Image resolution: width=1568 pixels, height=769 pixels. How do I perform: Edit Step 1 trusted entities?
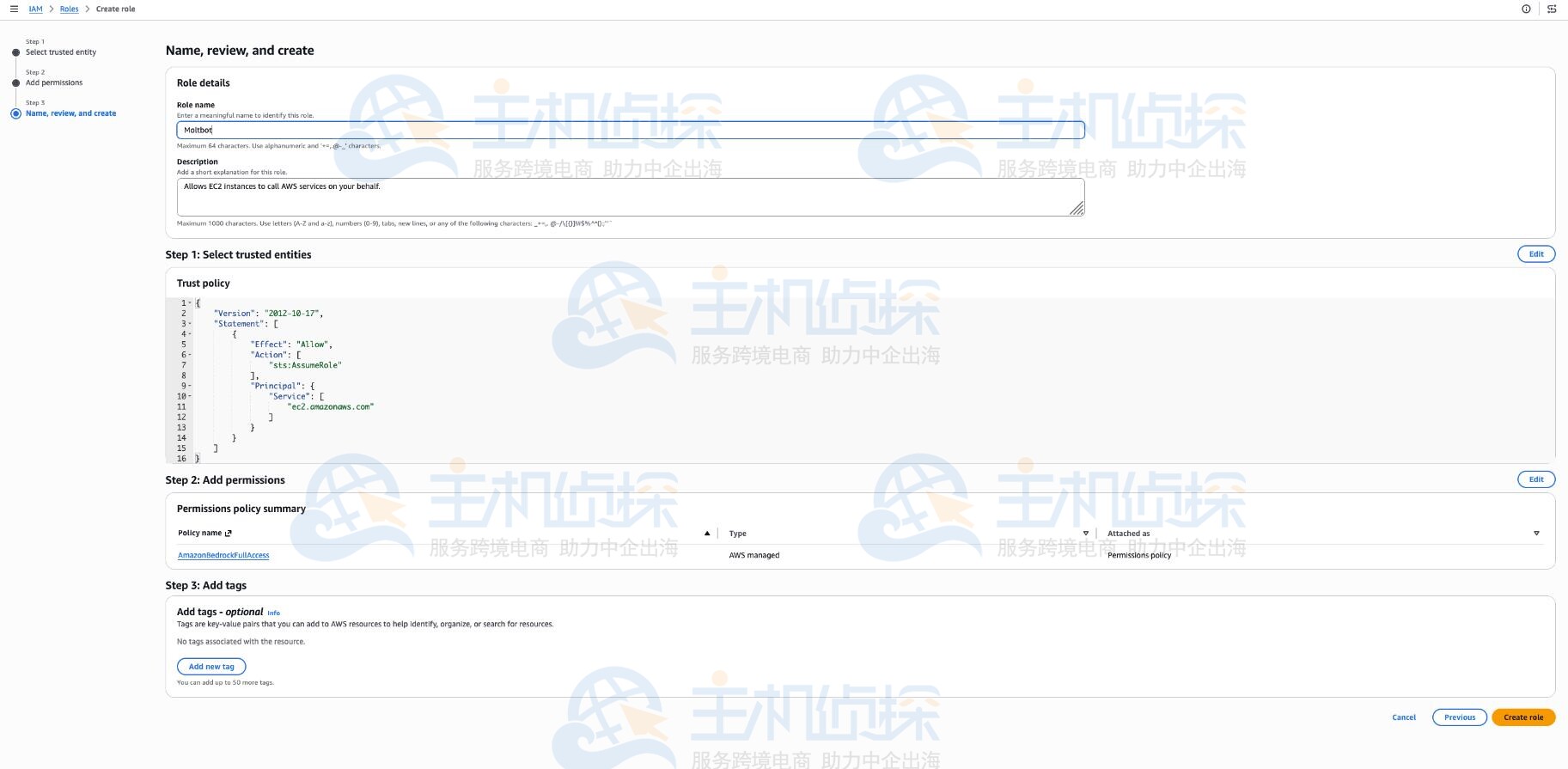(1535, 254)
